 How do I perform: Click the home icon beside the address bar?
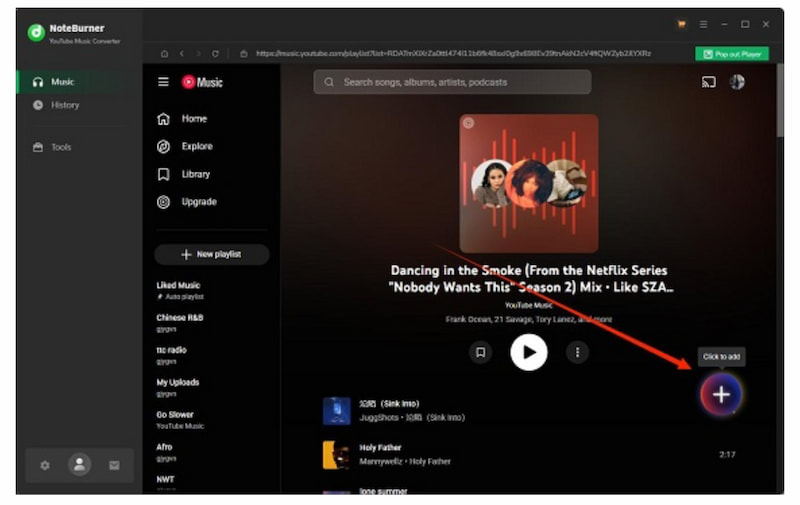(x=164, y=54)
